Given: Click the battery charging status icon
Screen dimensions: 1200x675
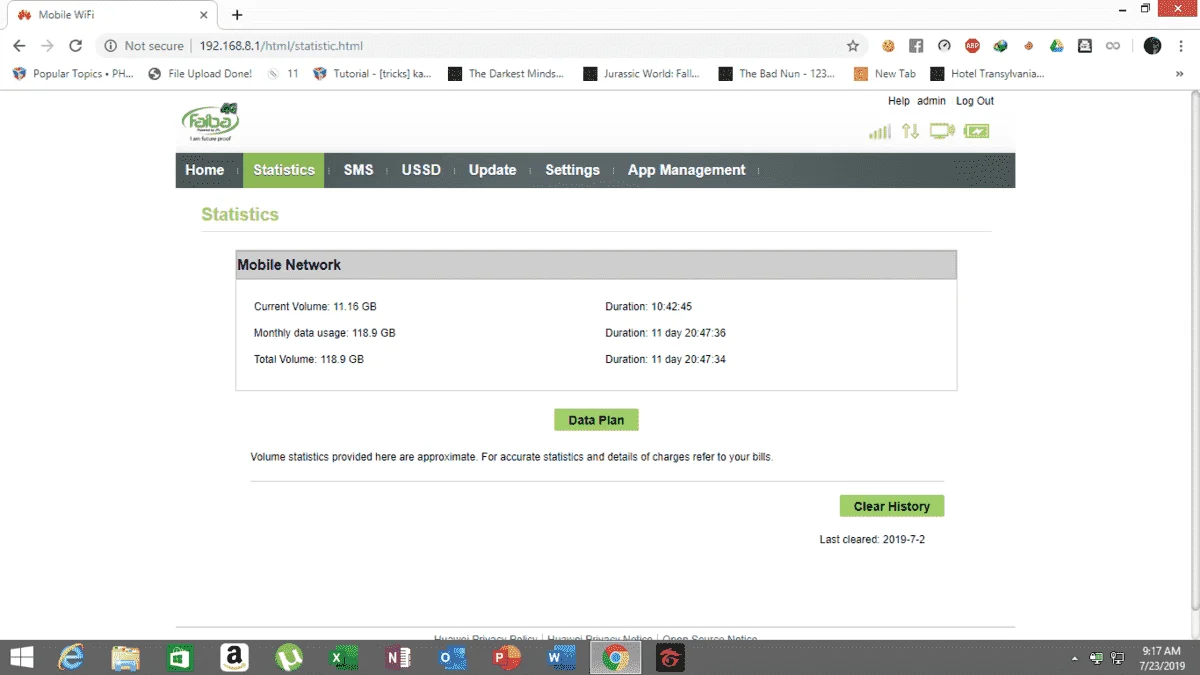Looking at the screenshot, I should tap(976, 131).
